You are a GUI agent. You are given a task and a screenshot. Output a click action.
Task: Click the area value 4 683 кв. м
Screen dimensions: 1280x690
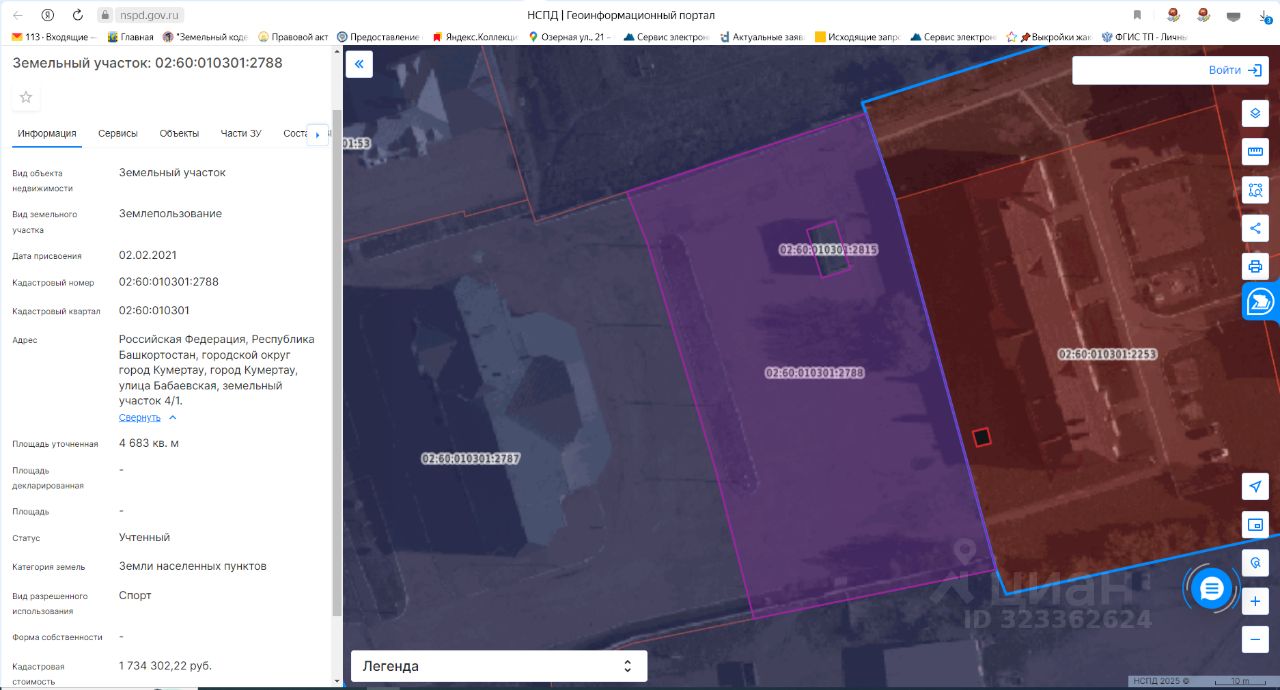pos(149,443)
